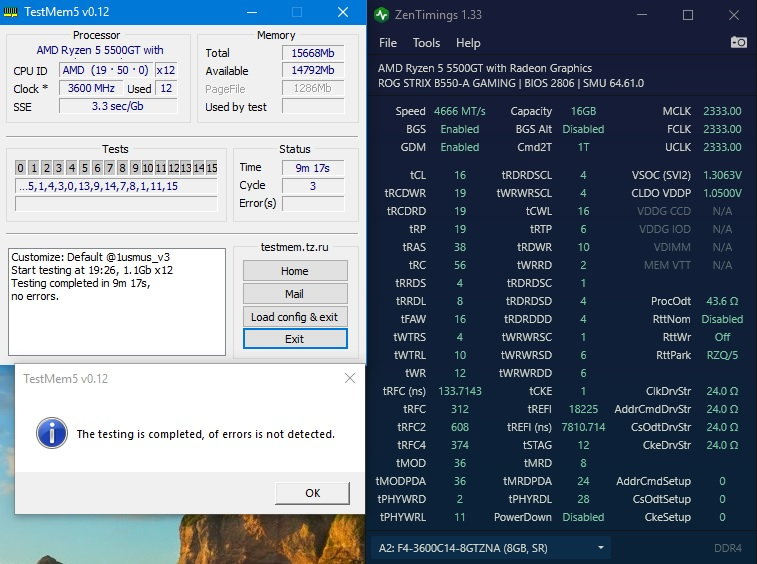Click the testmem.tz.ru label
The image size is (757, 564).
tap(294, 247)
